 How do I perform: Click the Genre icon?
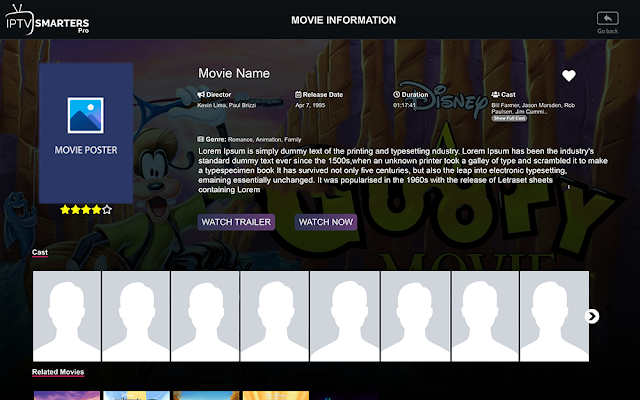[200, 139]
